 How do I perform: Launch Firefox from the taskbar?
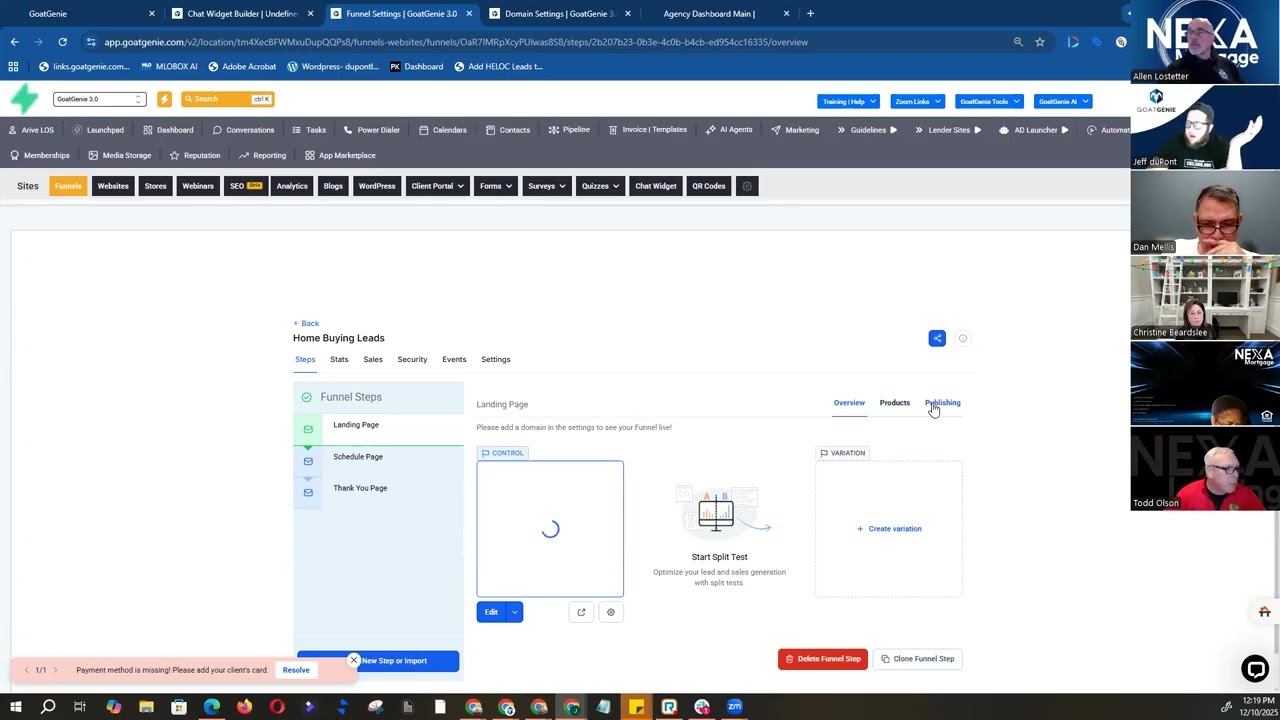(244, 707)
